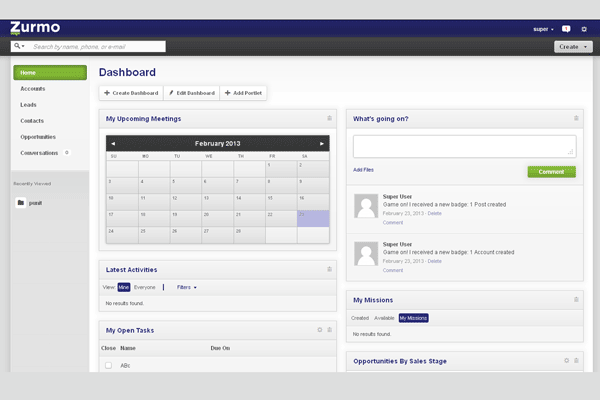Open the settings gear in the top bar

(584, 29)
